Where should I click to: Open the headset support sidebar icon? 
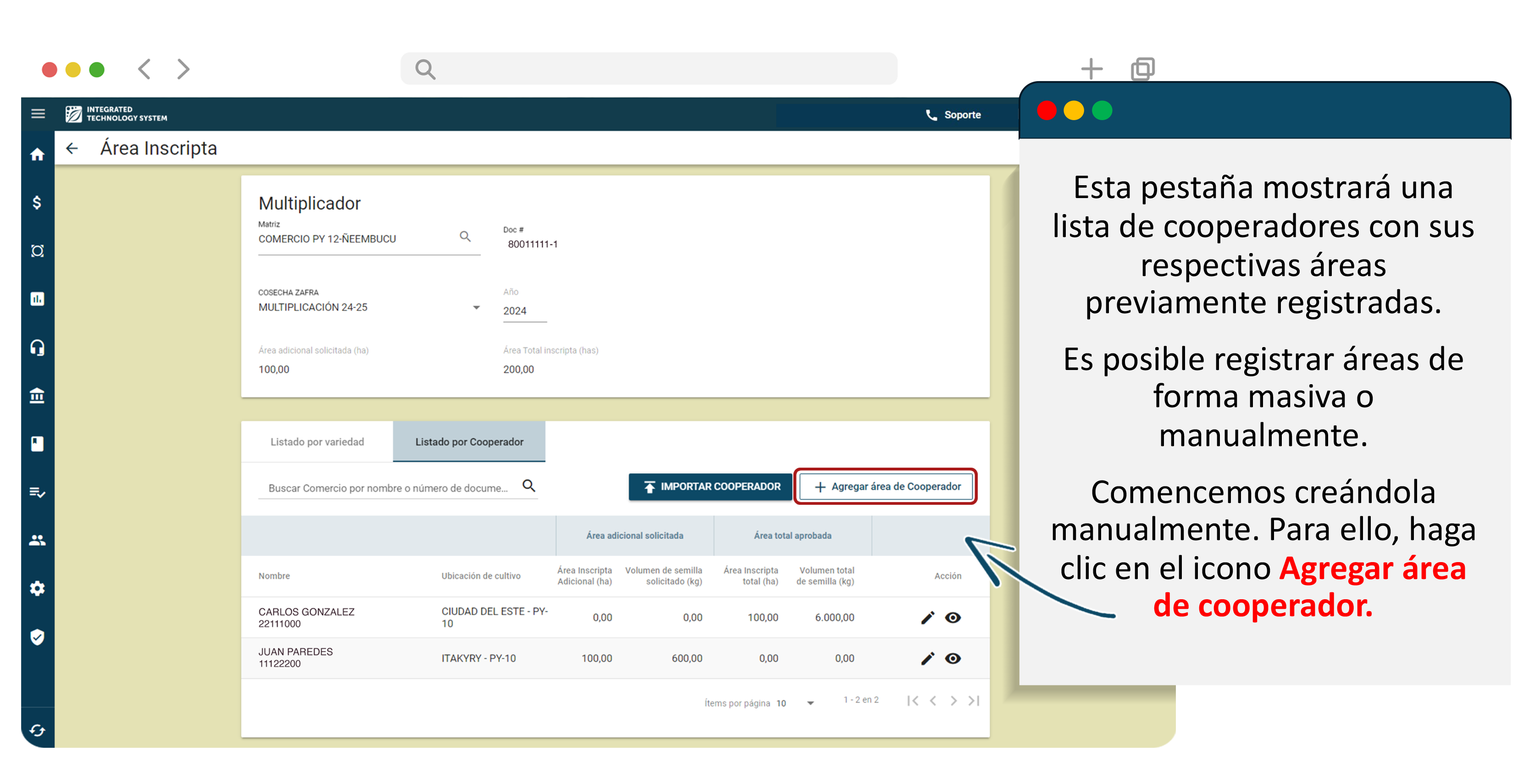pos(38,347)
